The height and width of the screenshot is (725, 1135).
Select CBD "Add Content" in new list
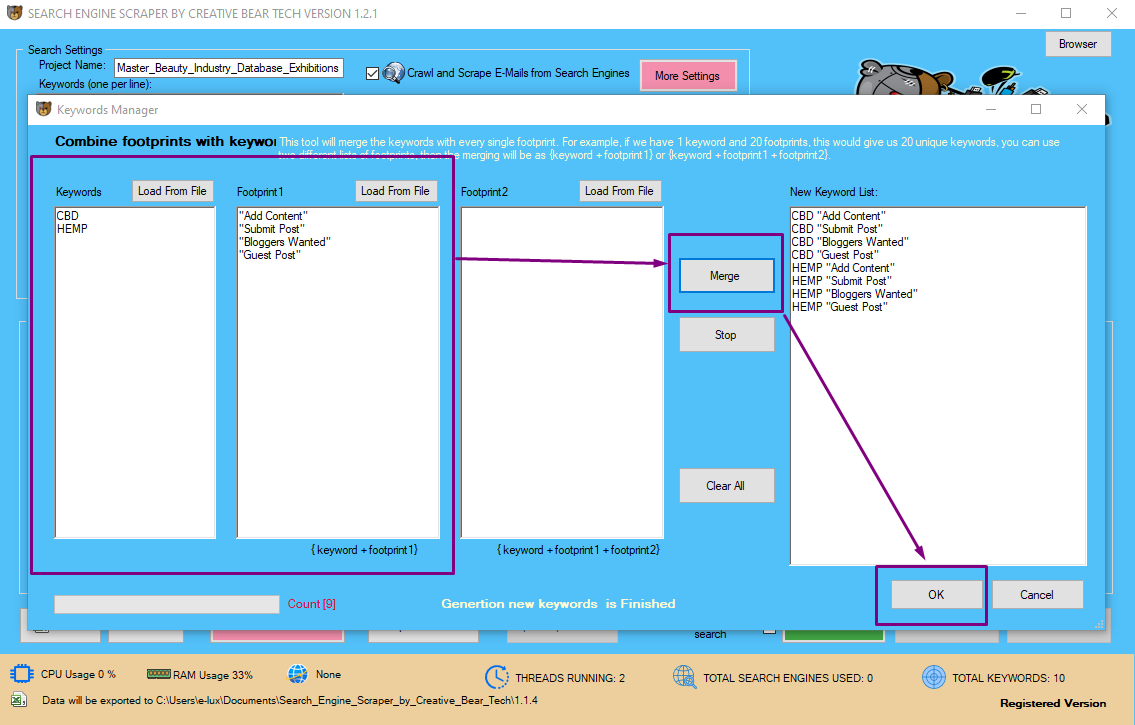click(838, 216)
